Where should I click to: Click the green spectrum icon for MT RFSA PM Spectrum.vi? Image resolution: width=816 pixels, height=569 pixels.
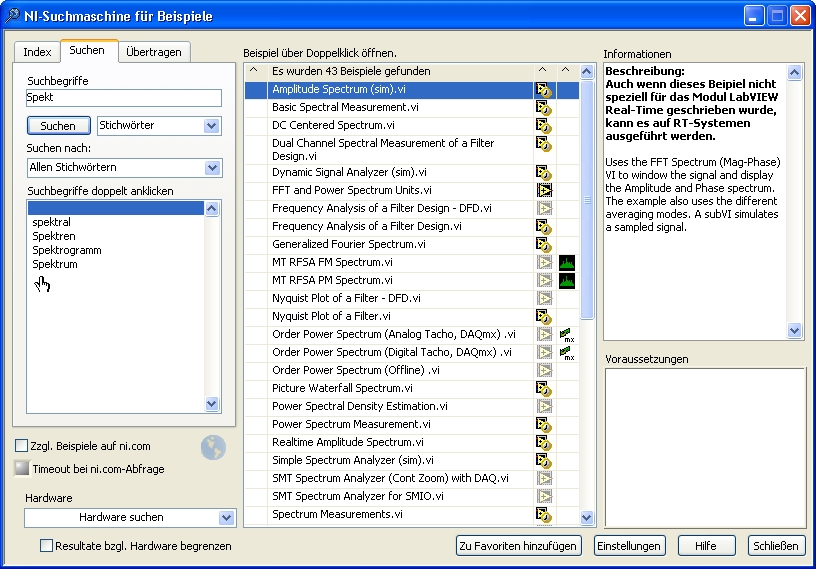[x=567, y=280]
